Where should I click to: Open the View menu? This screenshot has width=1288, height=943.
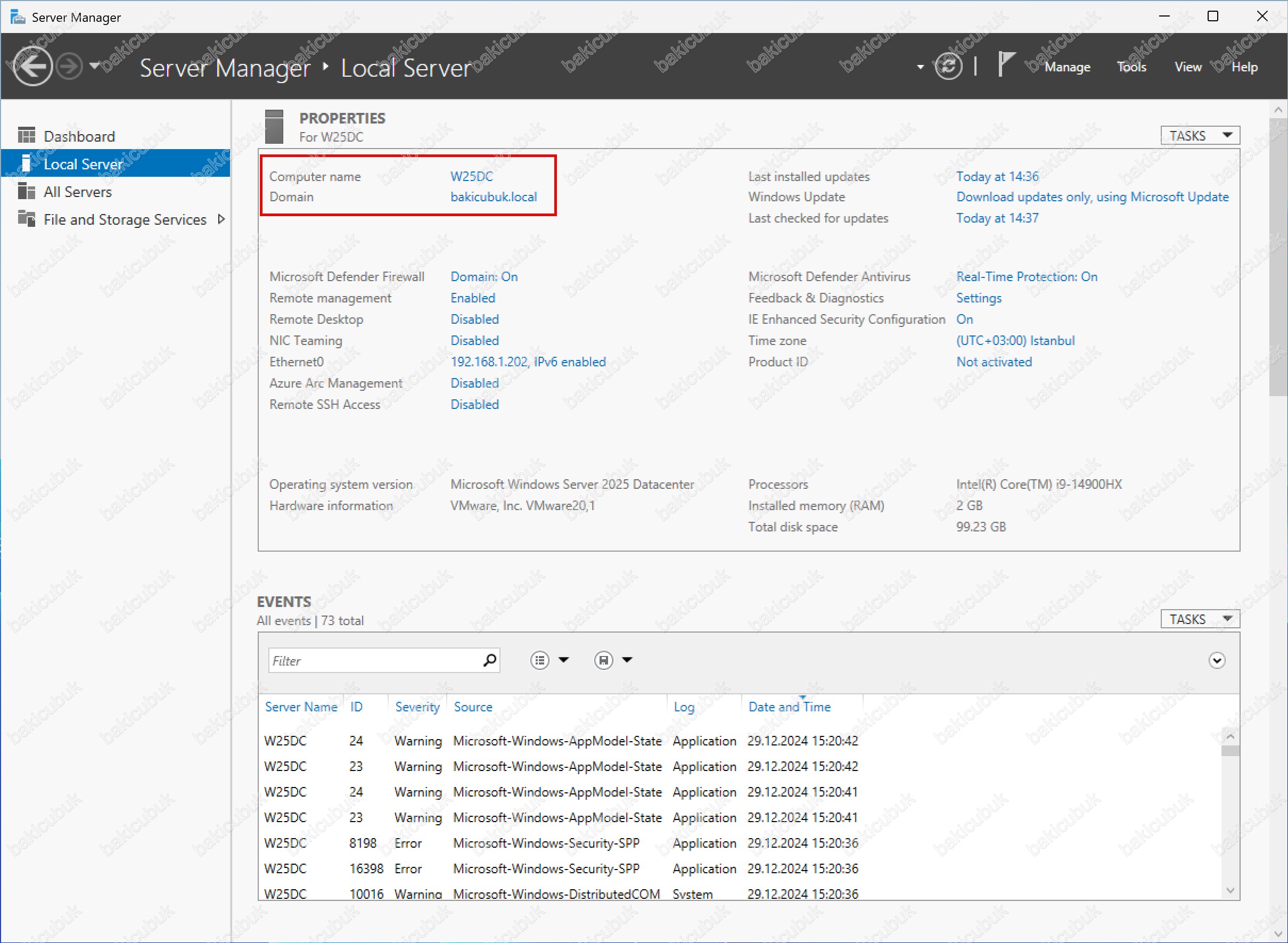pyautogui.click(x=1187, y=67)
